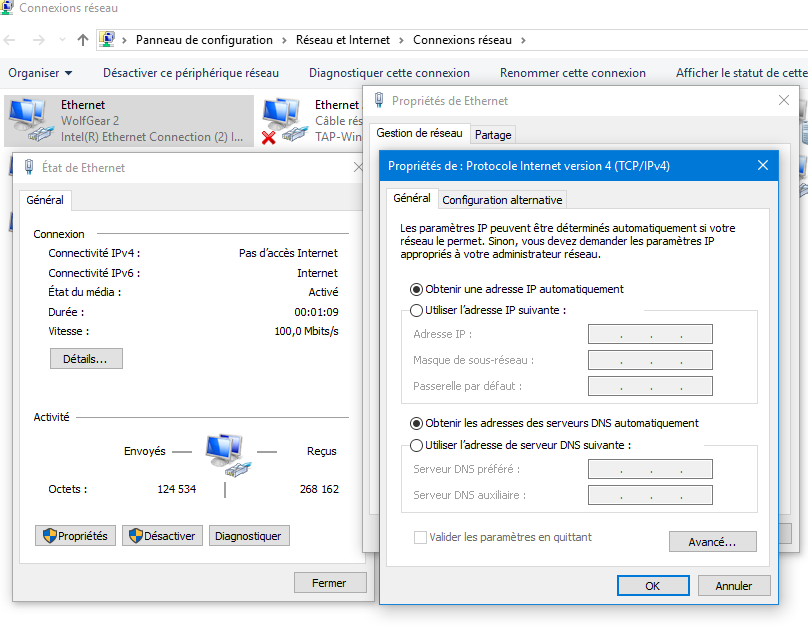Click the '124 534' sent octets value
This screenshot has width=808, height=627.
(x=177, y=489)
